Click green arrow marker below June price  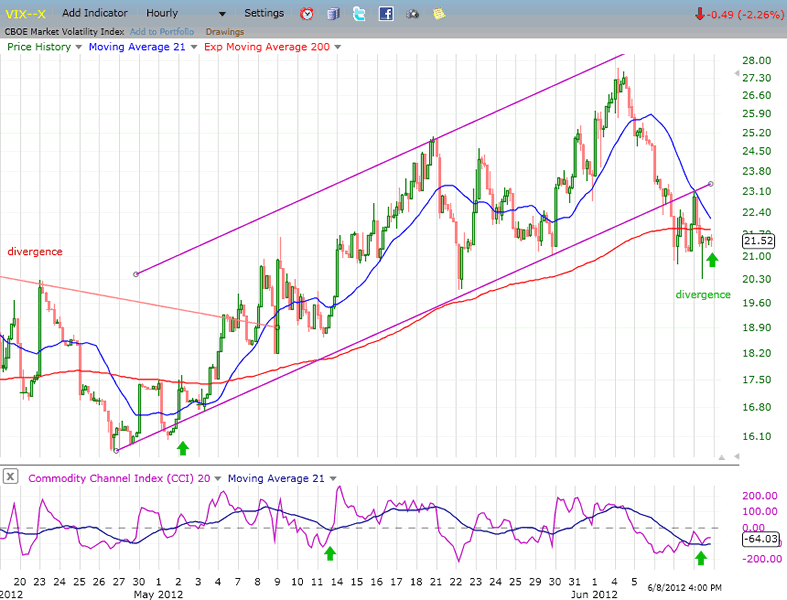point(711,260)
